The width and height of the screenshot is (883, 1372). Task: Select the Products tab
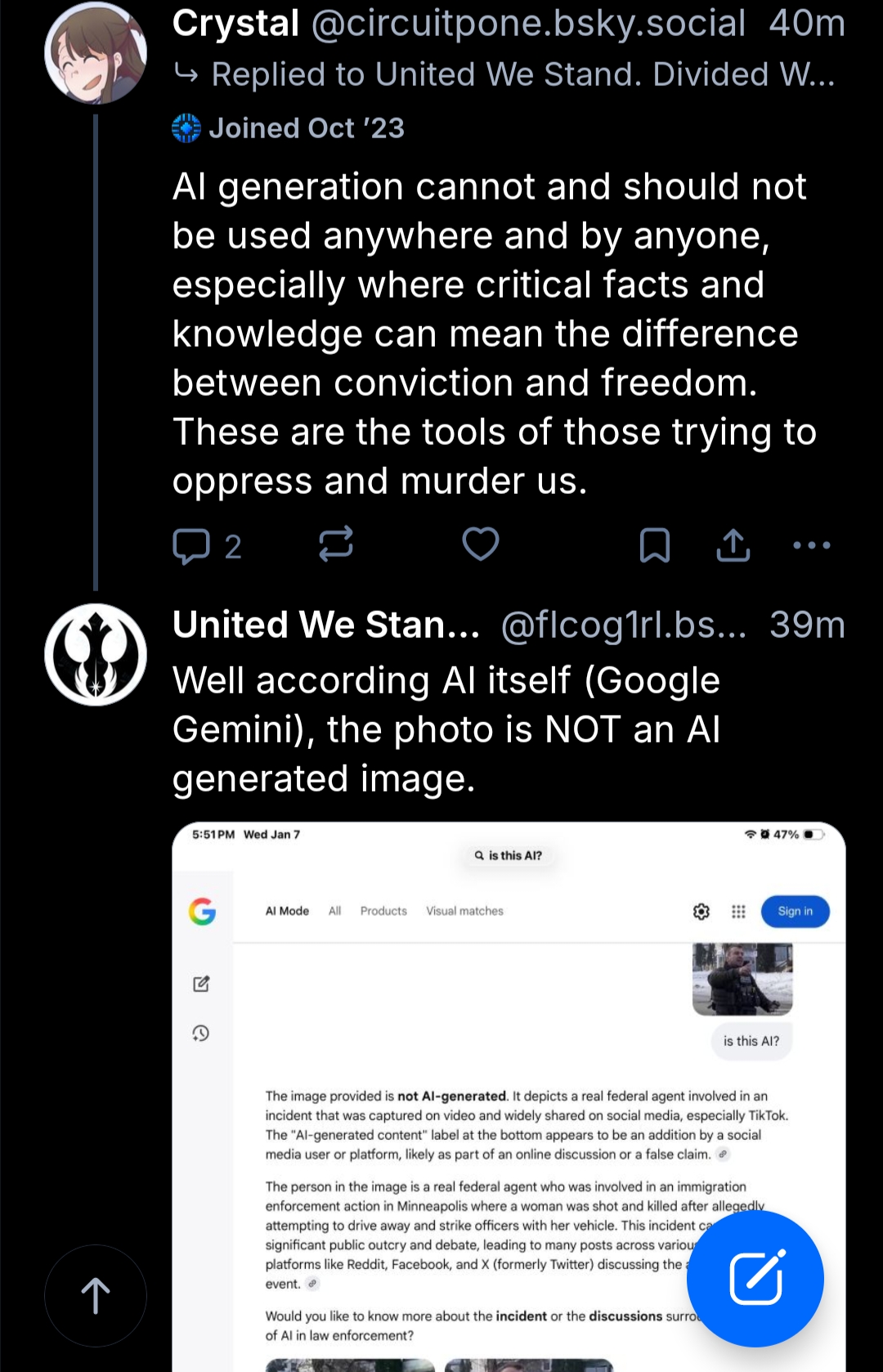click(x=383, y=911)
